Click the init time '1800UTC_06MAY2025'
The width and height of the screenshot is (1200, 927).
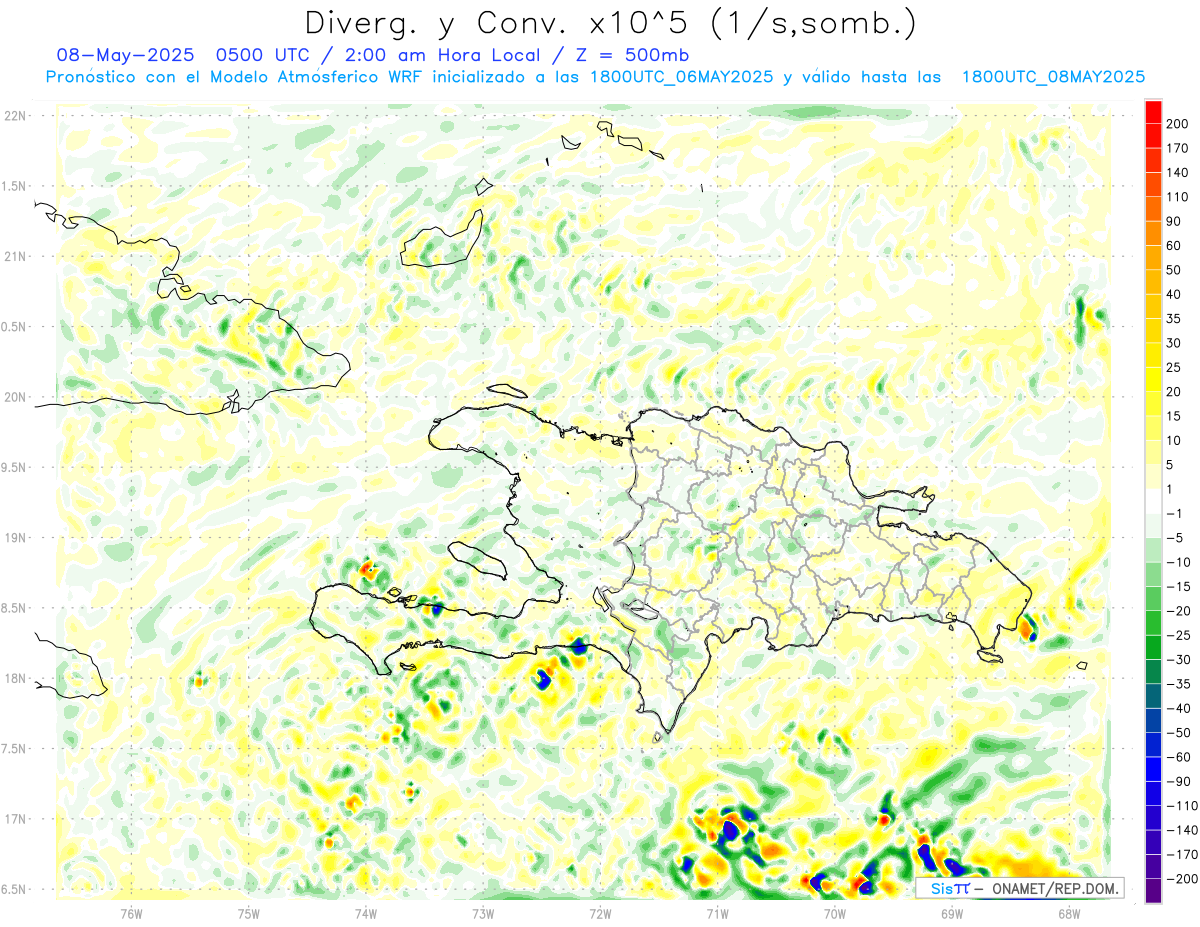[681, 77]
